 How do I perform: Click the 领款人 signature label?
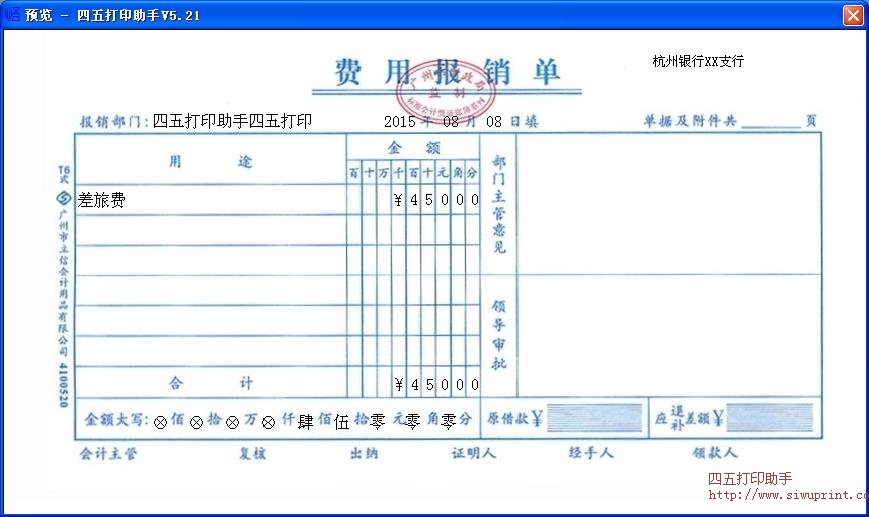tap(715, 453)
